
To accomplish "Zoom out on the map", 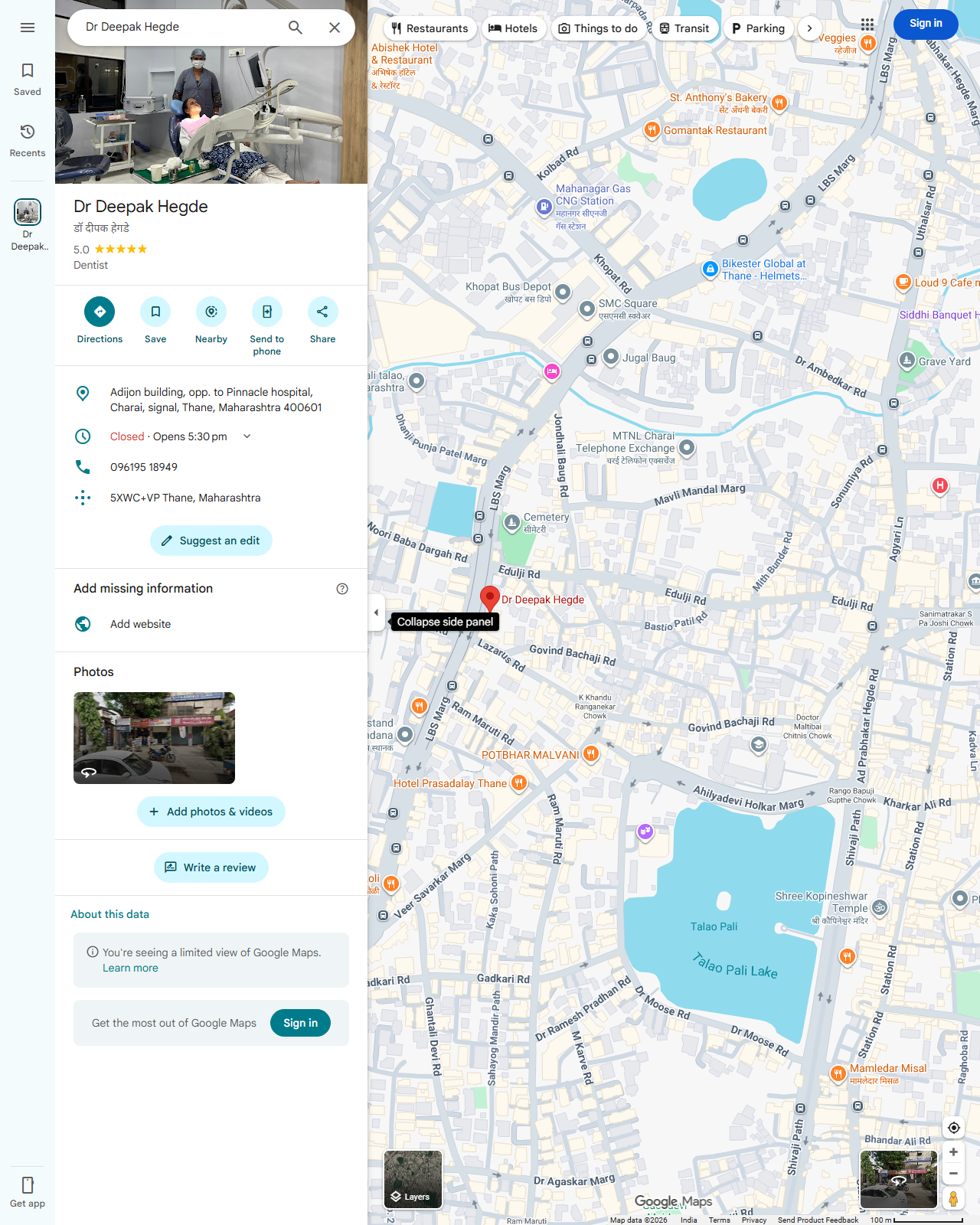I will [953, 1173].
